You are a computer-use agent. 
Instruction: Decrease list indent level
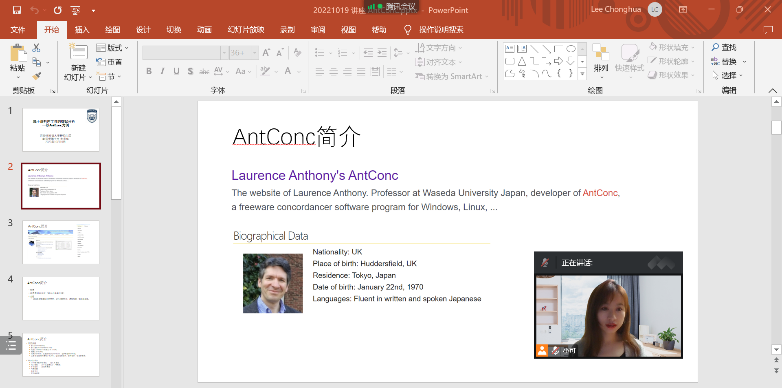click(x=368, y=53)
